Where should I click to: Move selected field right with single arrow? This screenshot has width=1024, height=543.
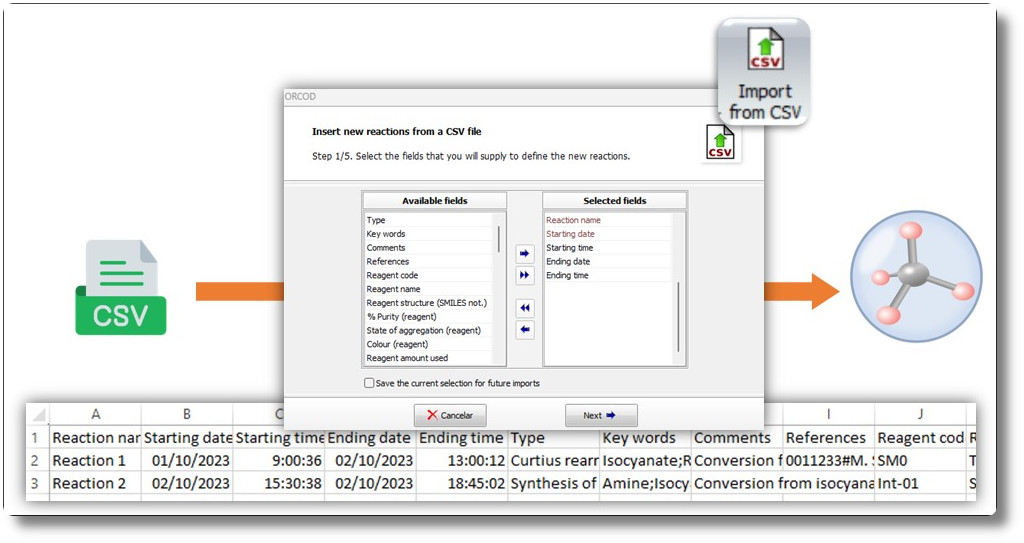(524, 253)
